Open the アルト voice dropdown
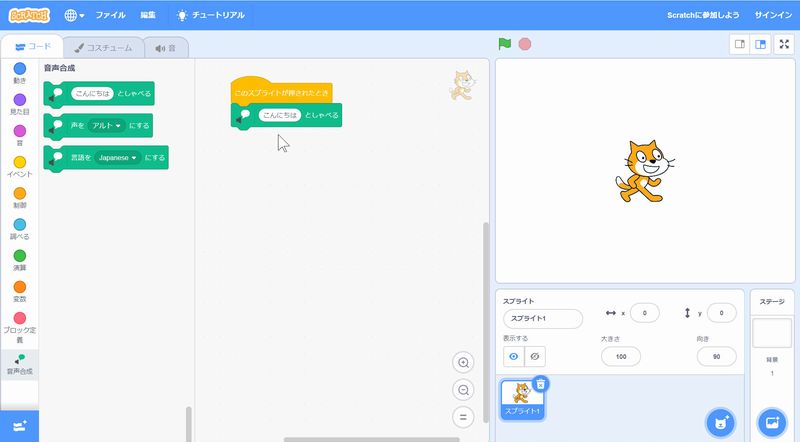 (106, 126)
